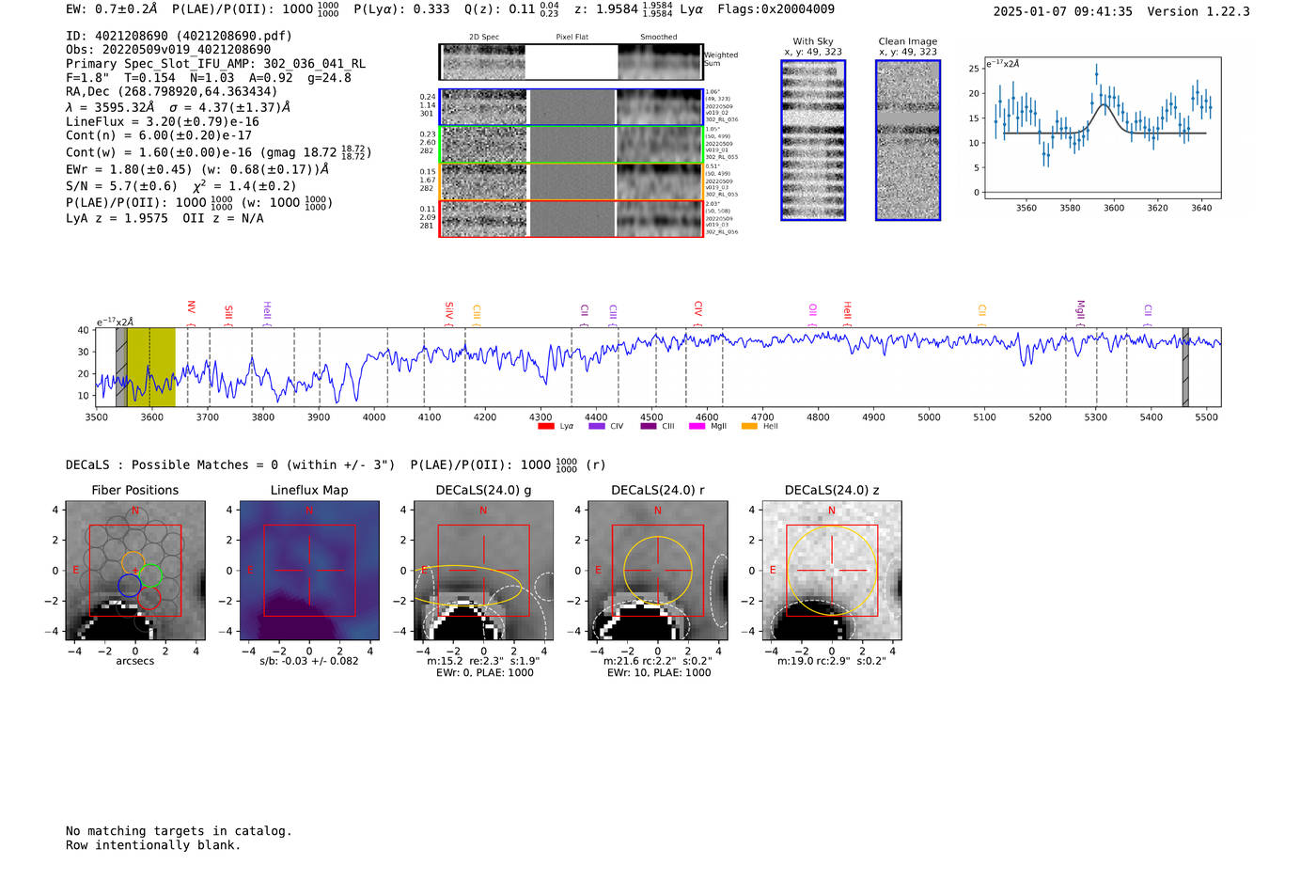Click the yellow aperture circle in DECaLS r
Screen dimensions: 1316x896
pyautogui.click(x=658, y=570)
